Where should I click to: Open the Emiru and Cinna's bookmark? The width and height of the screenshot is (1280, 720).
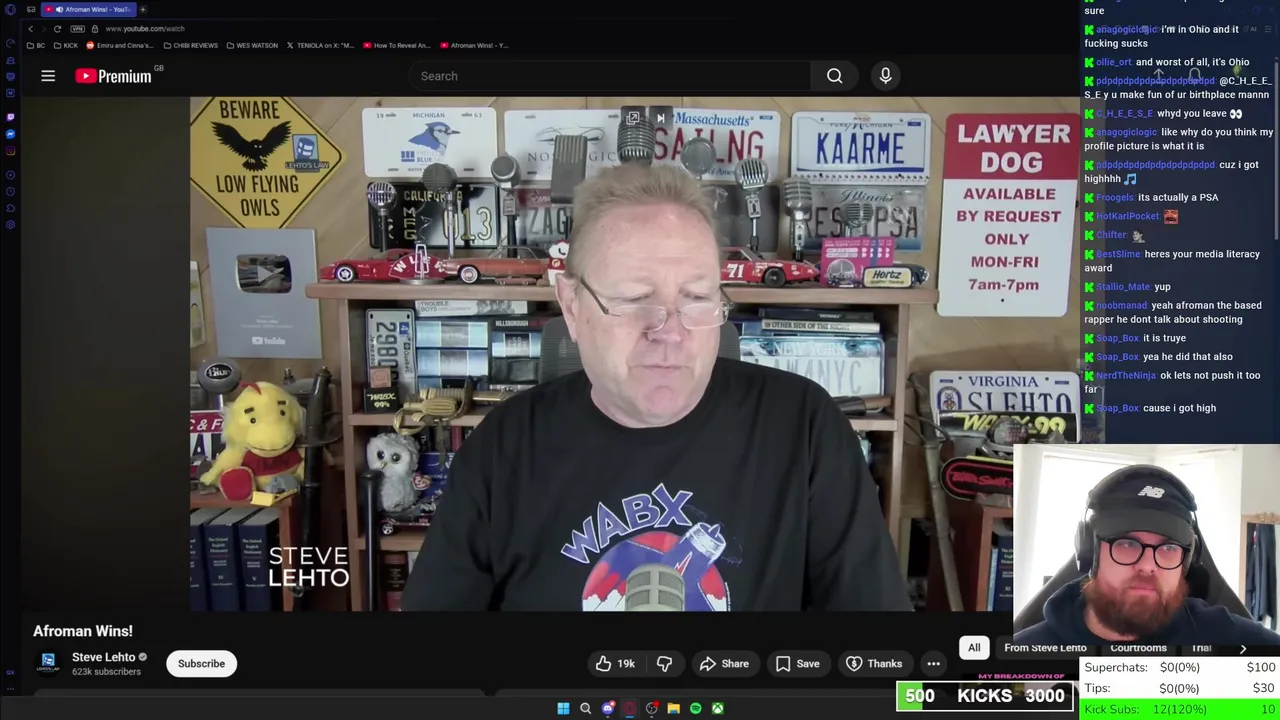(119, 45)
